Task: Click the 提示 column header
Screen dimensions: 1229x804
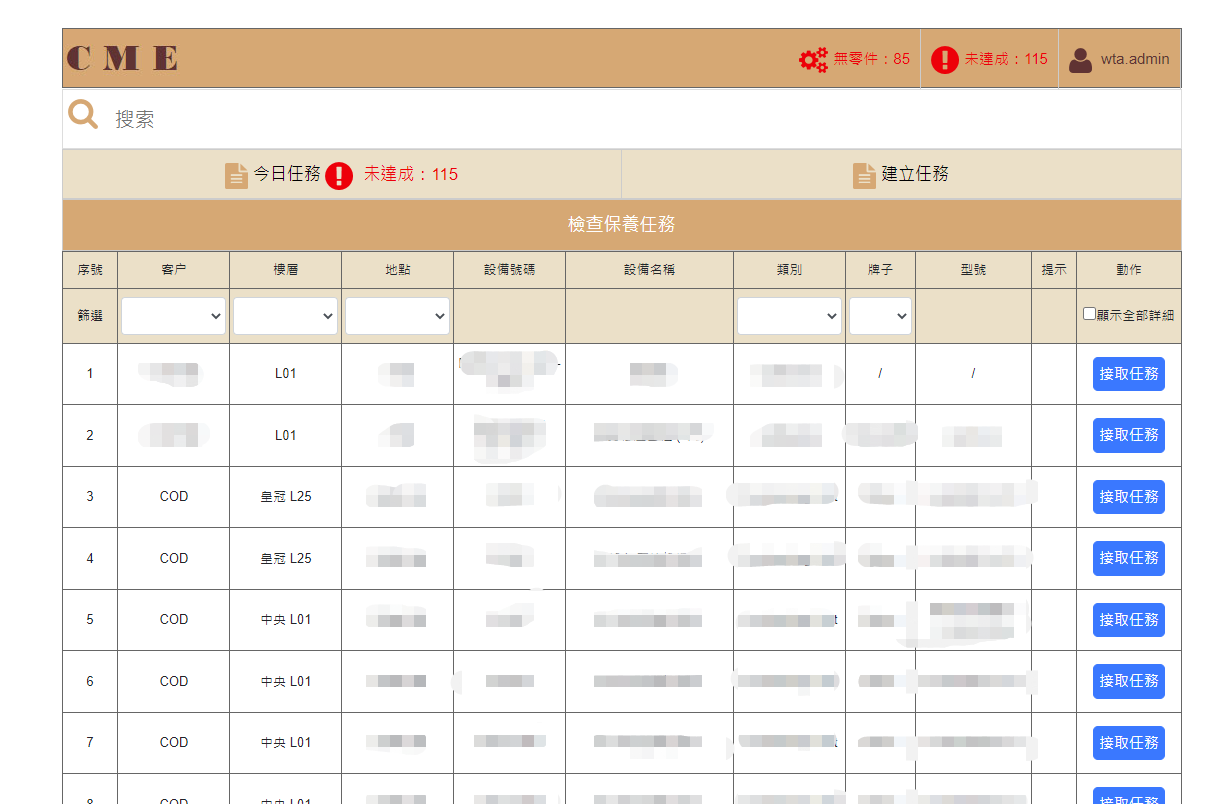Action: [1054, 270]
